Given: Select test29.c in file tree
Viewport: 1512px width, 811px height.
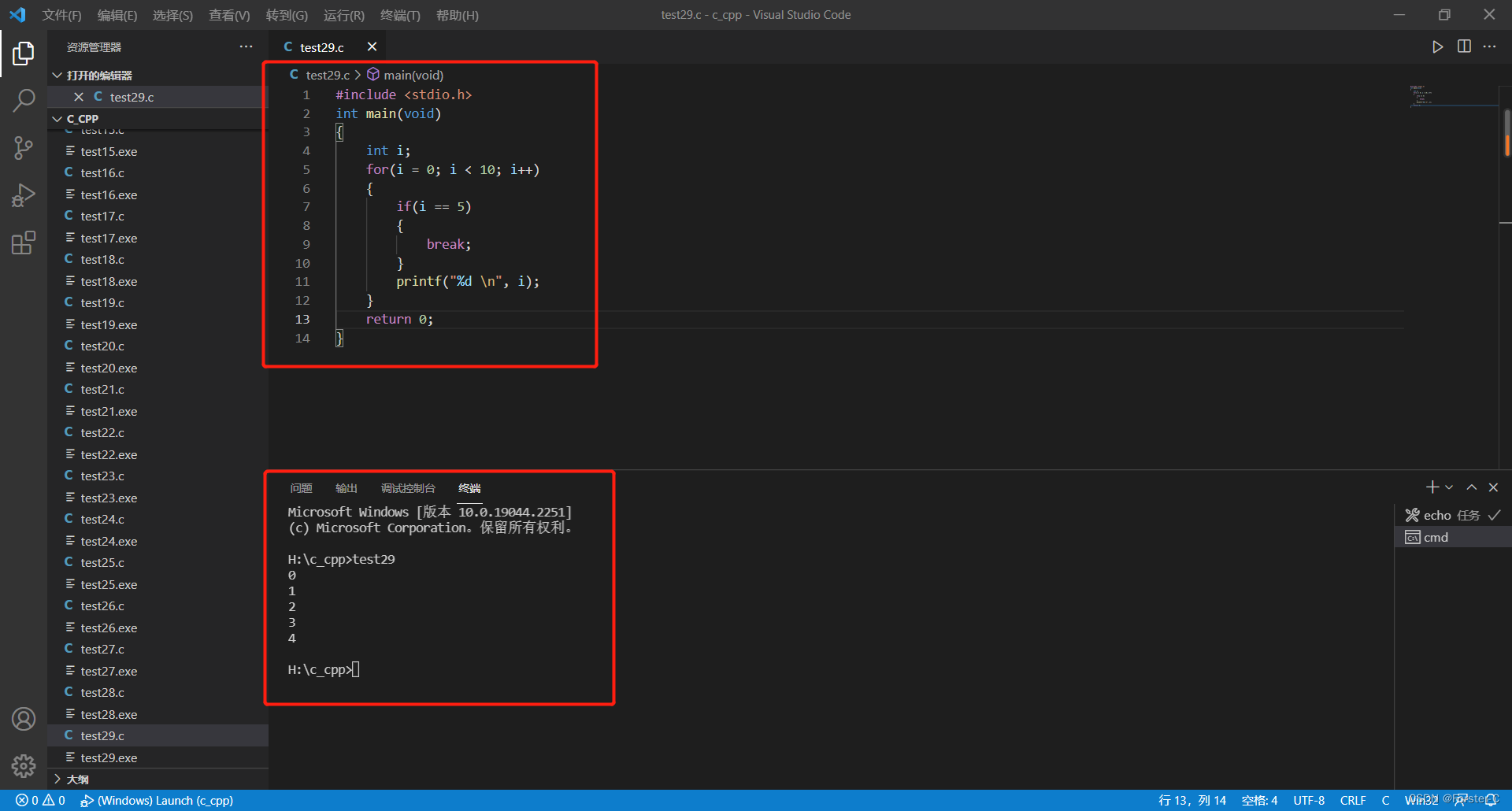Looking at the screenshot, I should 157,735.
